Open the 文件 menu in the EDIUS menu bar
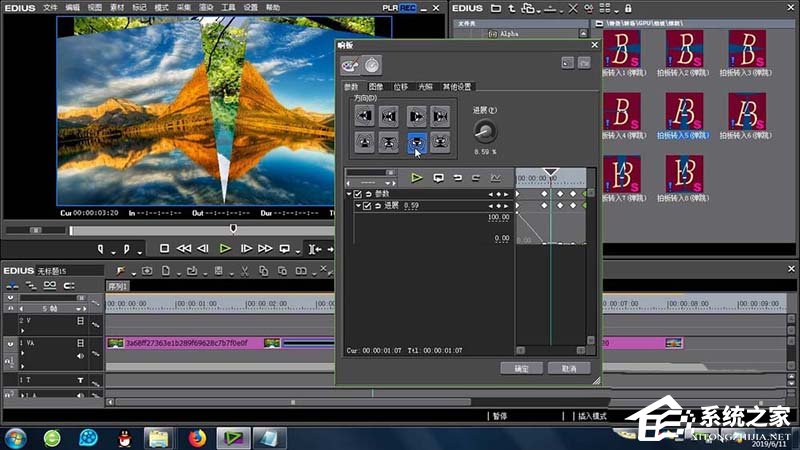The height and width of the screenshot is (450, 800). pyautogui.click(x=50, y=7)
